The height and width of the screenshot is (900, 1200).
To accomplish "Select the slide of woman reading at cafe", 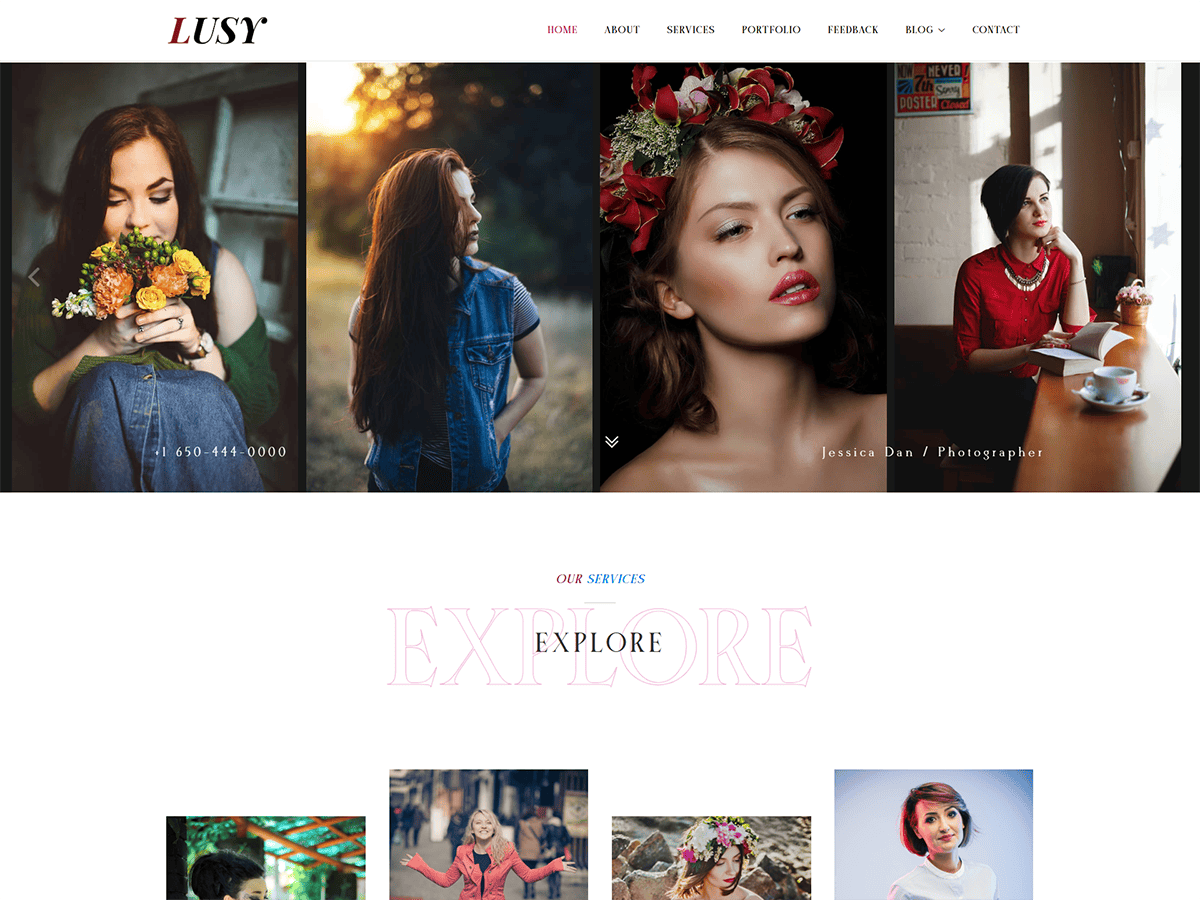I will click(x=1037, y=277).
